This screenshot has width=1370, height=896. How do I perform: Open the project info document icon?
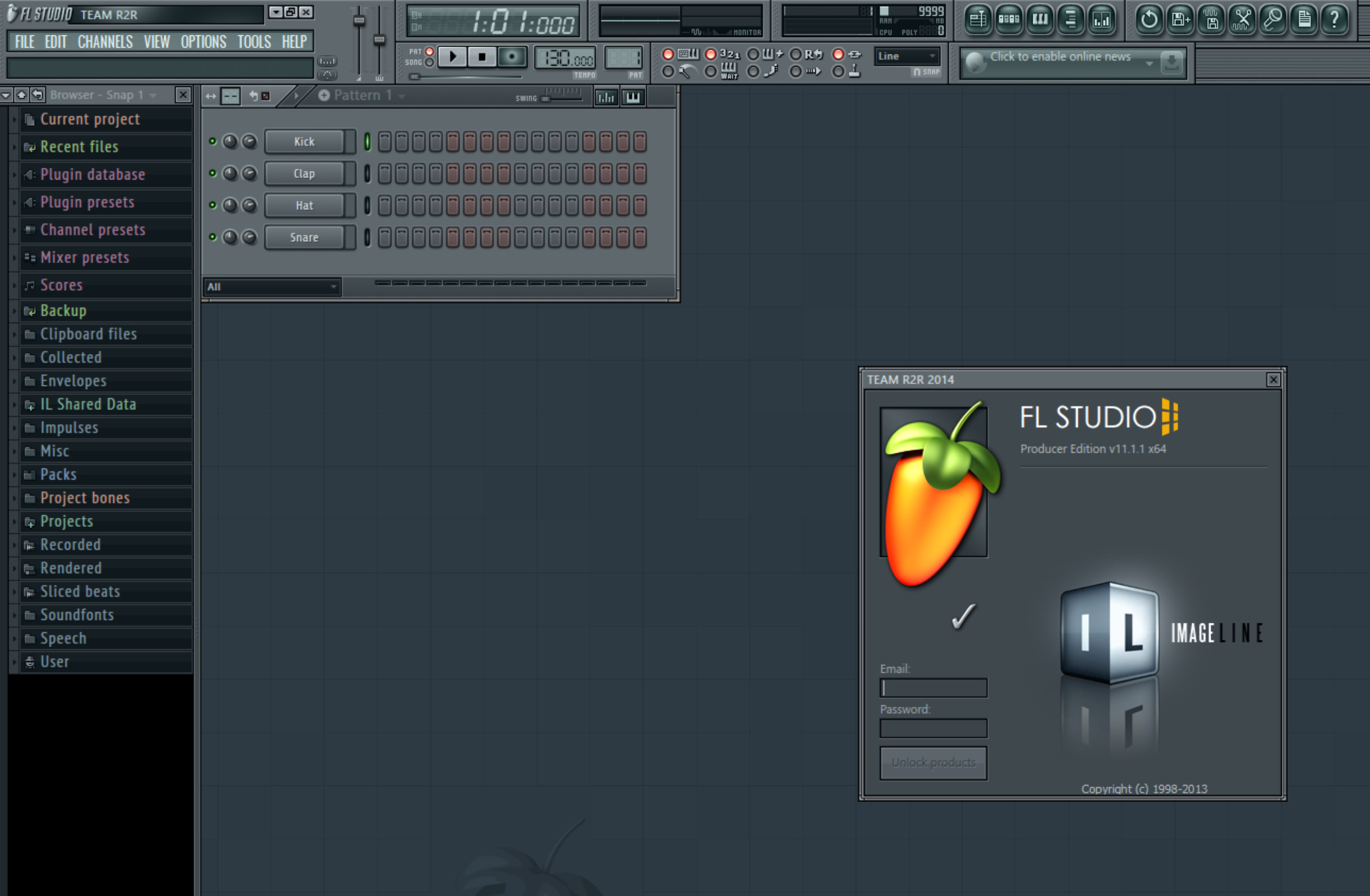[x=1304, y=19]
